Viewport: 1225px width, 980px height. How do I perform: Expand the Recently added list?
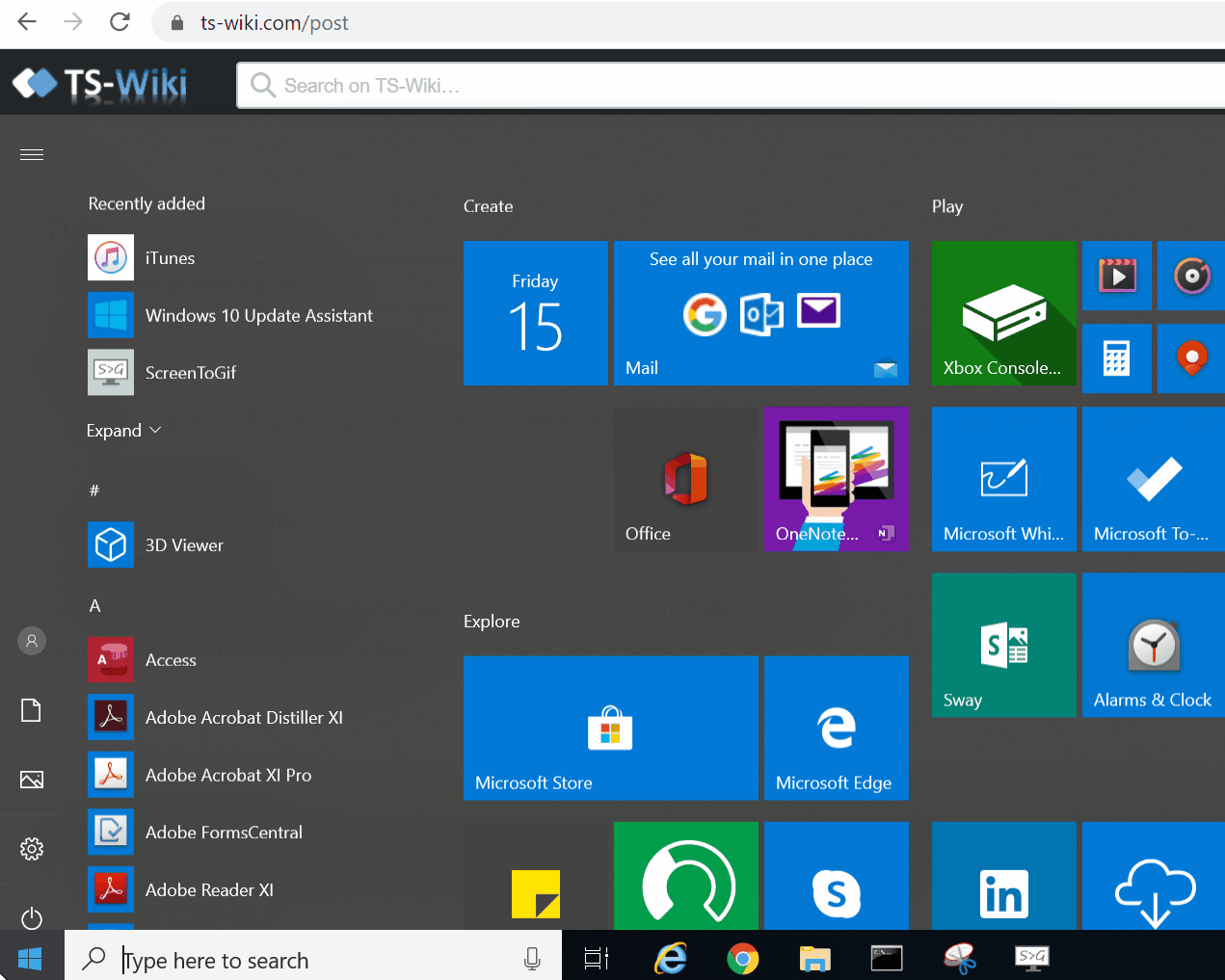tap(123, 431)
